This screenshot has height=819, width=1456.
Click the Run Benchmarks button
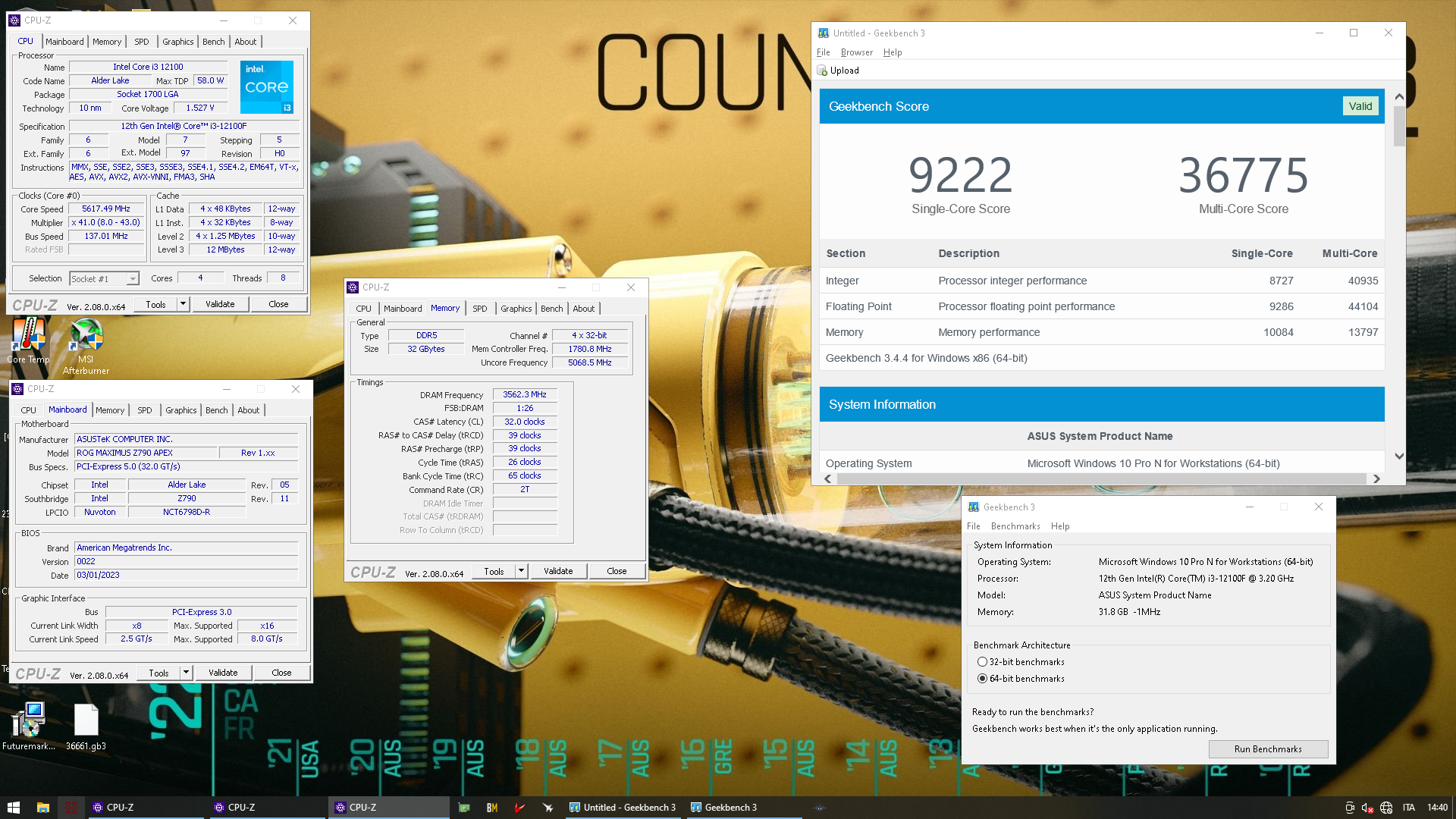point(1268,749)
